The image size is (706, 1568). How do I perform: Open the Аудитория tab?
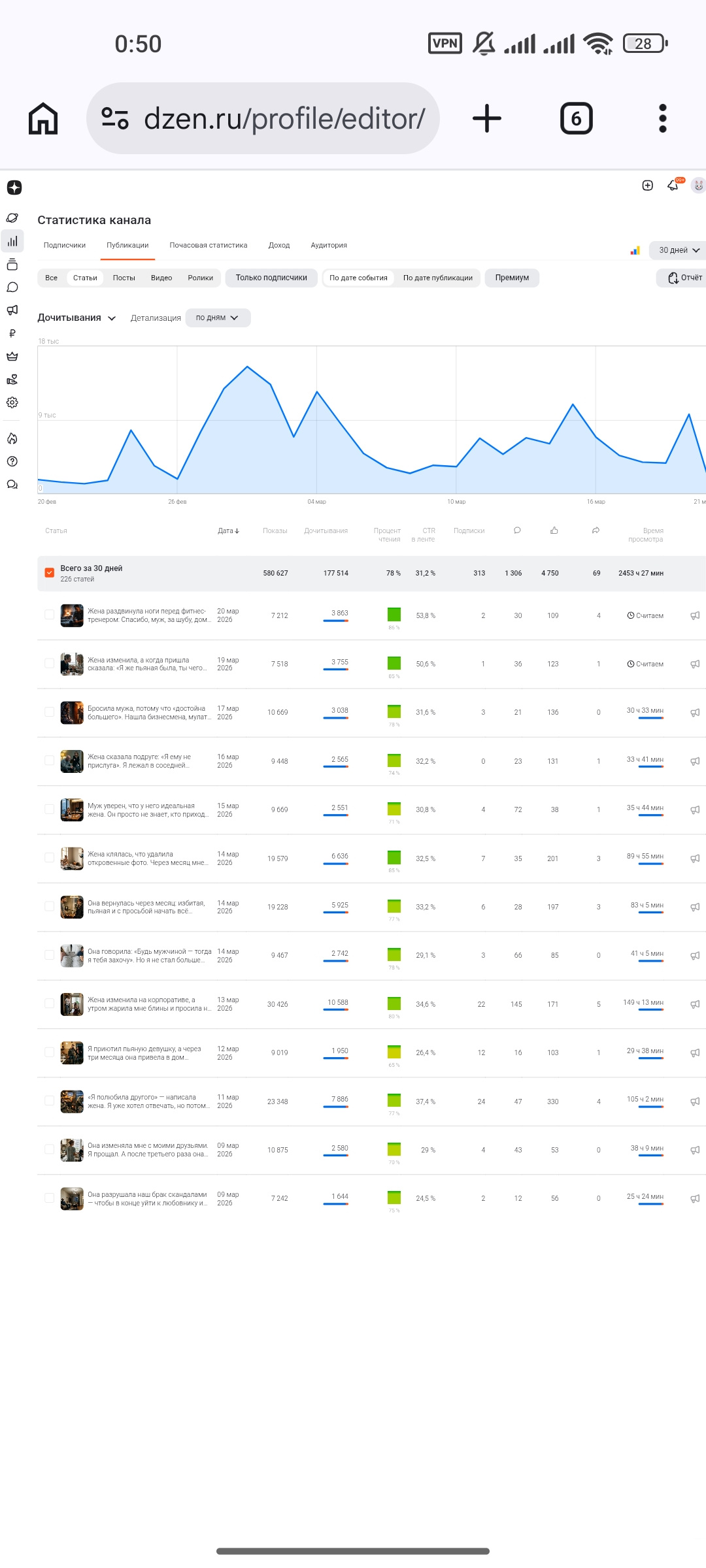[x=329, y=245]
